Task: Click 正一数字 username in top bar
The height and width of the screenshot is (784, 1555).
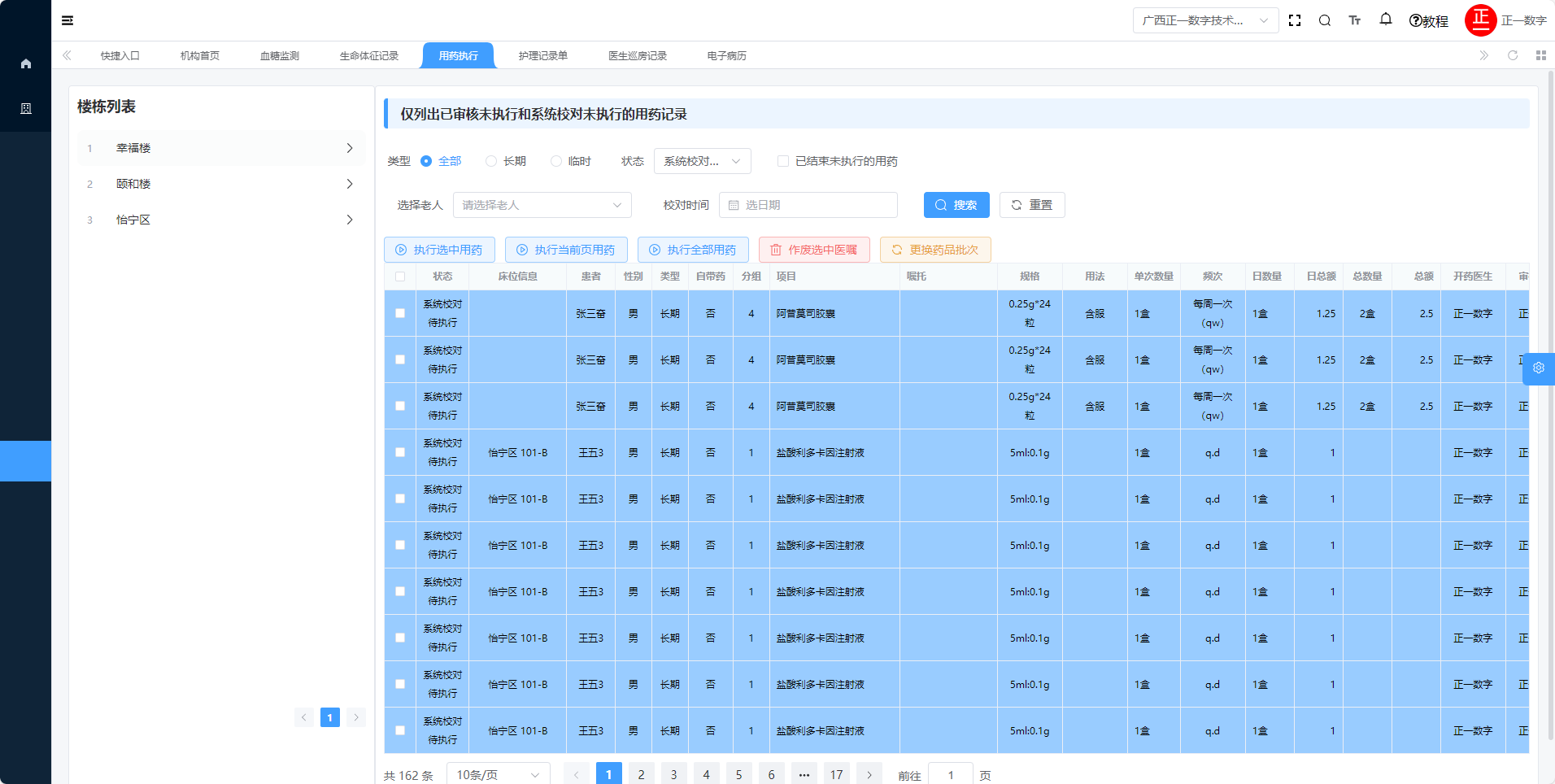Action: point(1524,20)
